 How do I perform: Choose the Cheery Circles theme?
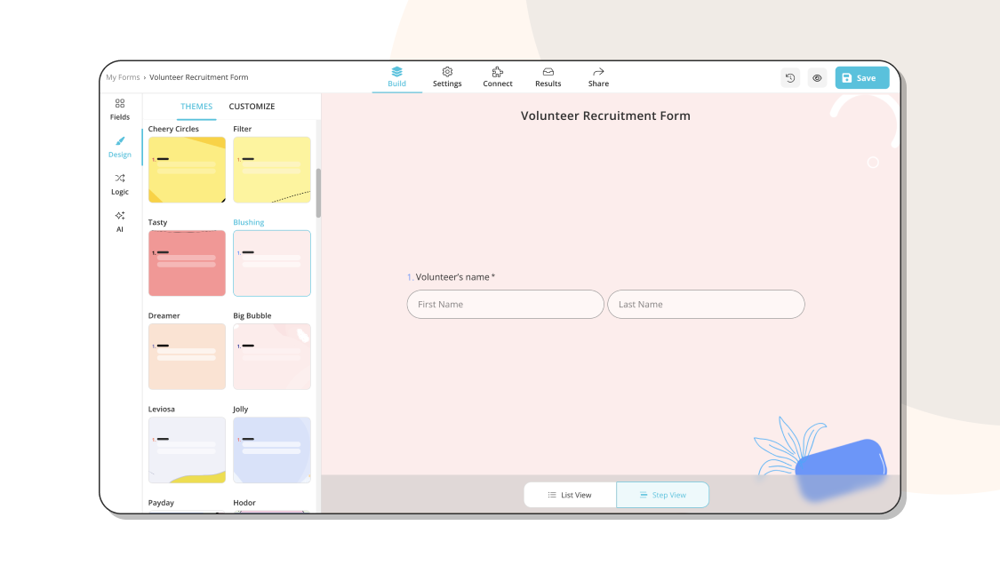187,170
